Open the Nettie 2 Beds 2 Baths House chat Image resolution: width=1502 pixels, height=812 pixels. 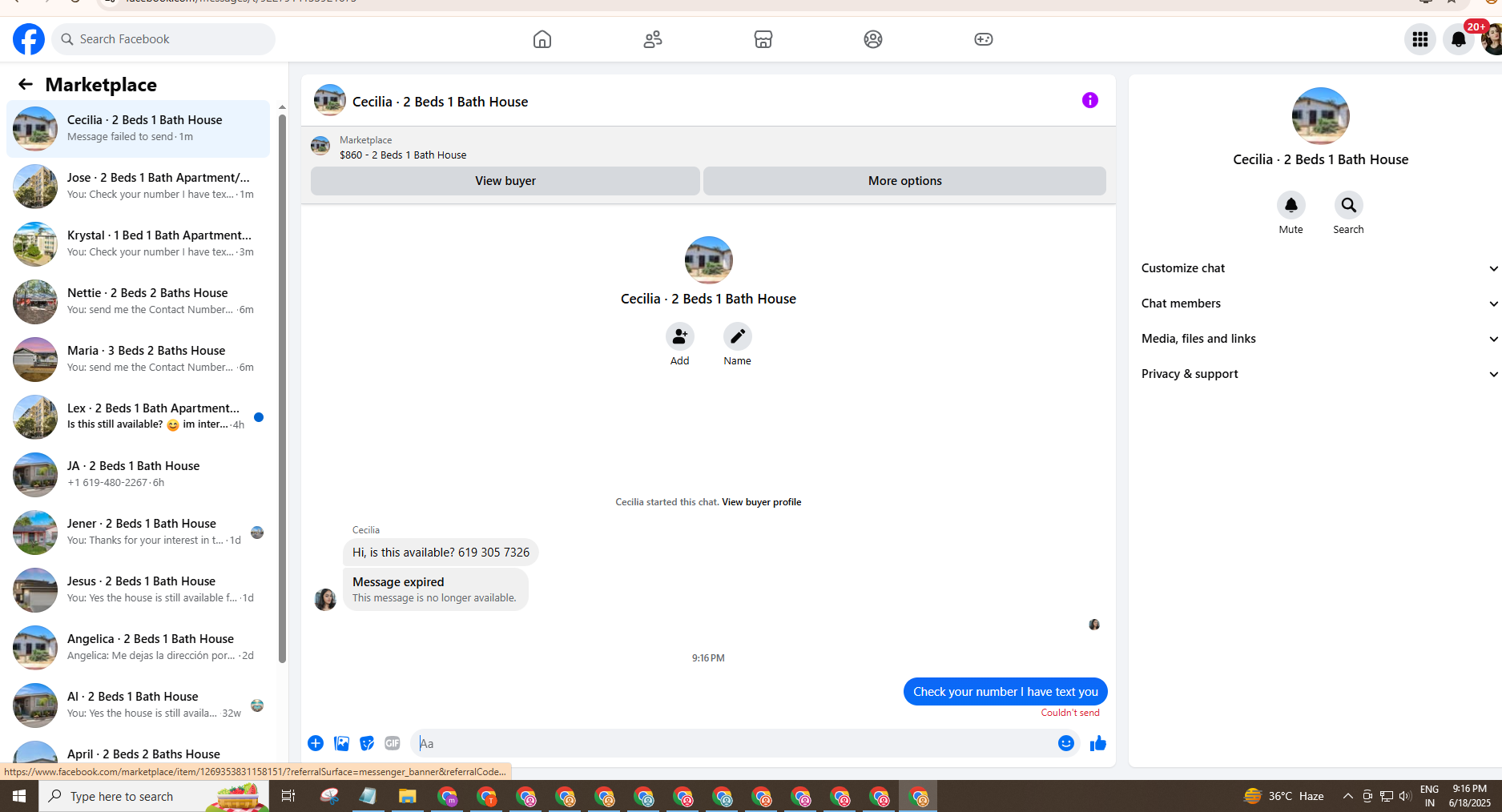tap(138, 301)
